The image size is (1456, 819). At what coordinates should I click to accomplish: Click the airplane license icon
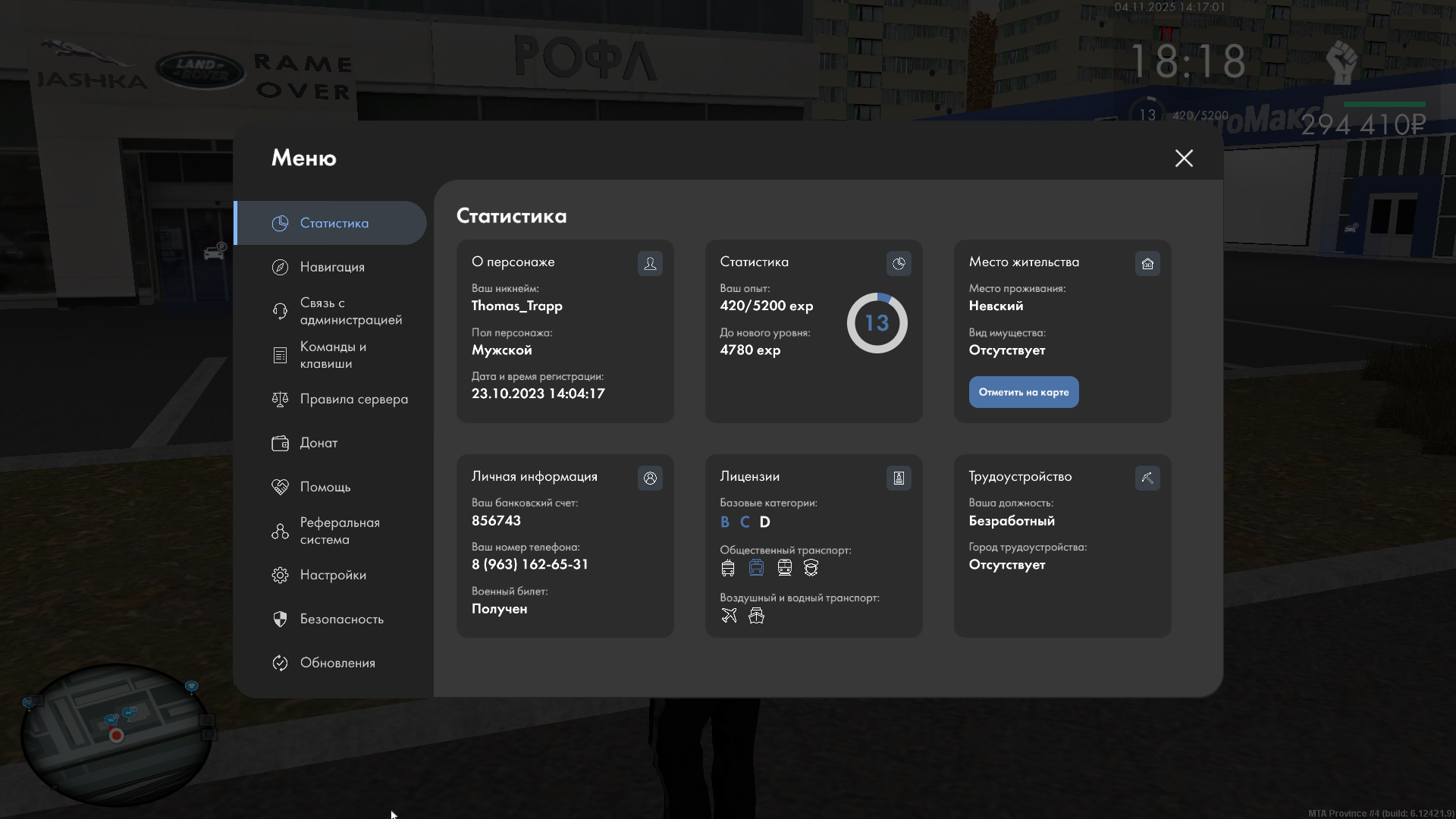click(x=729, y=616)
